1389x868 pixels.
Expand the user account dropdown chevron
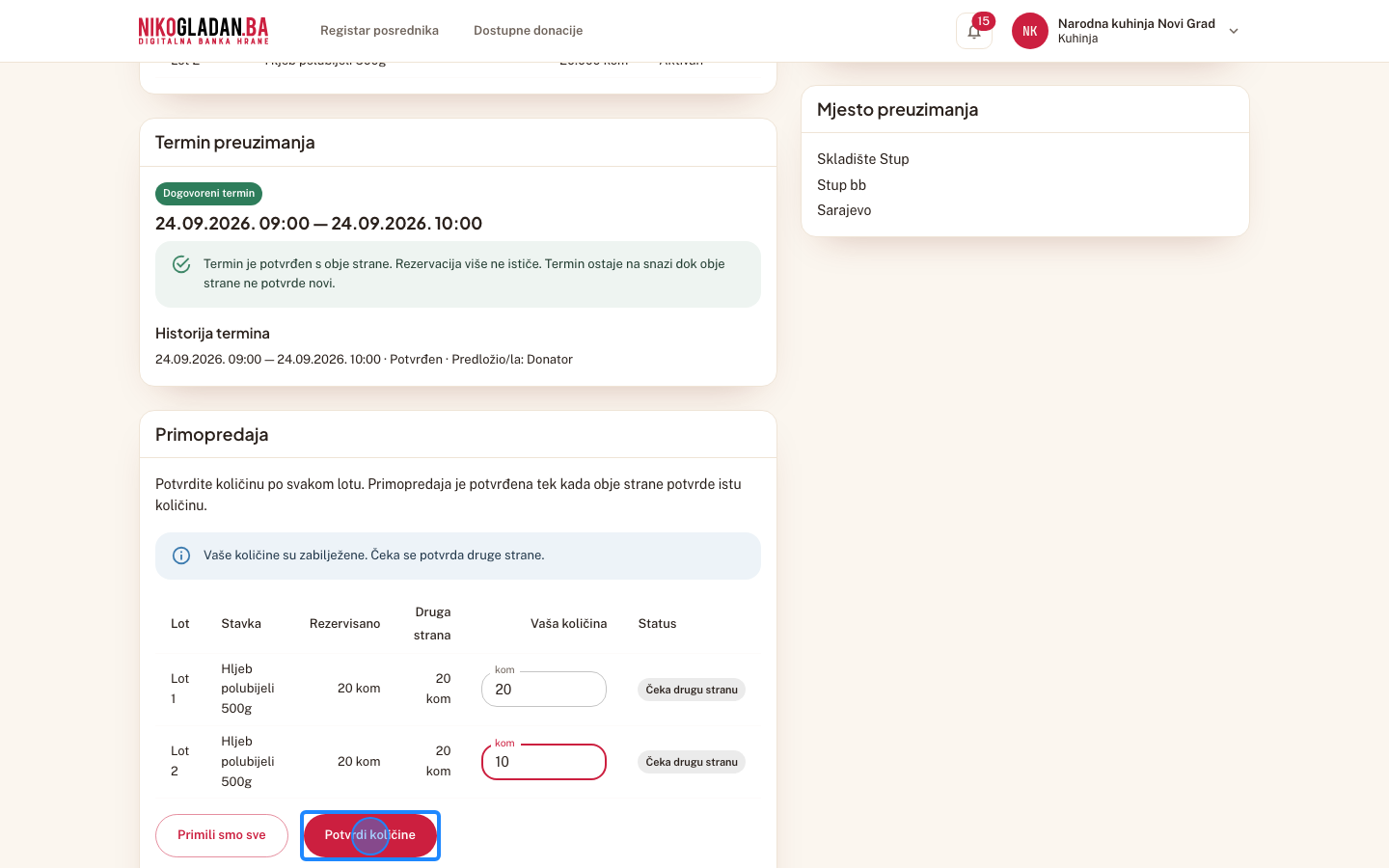1234,31
